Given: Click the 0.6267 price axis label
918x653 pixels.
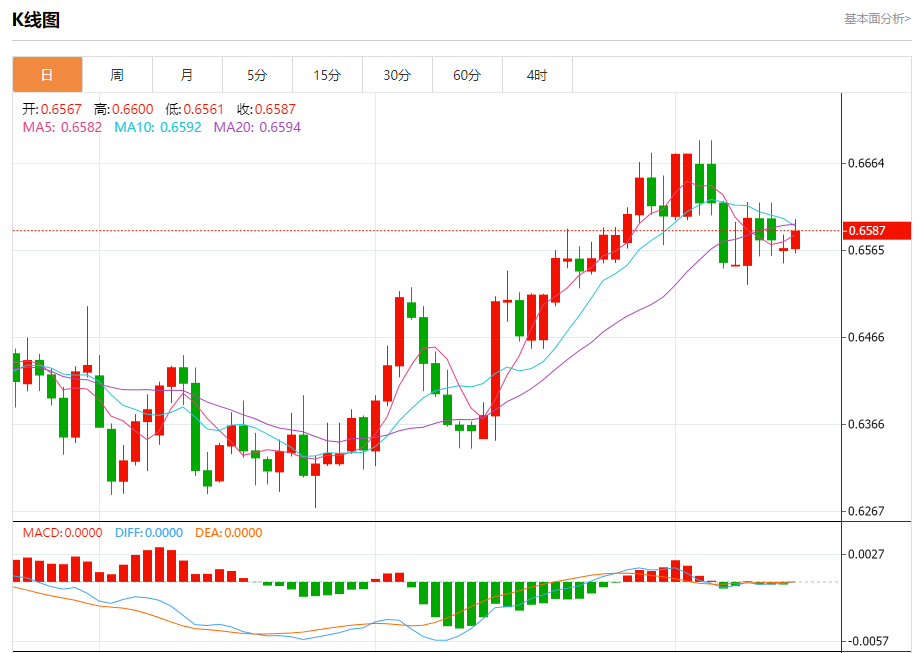Looking at the screenshot, I should click(x=866, y=511).
